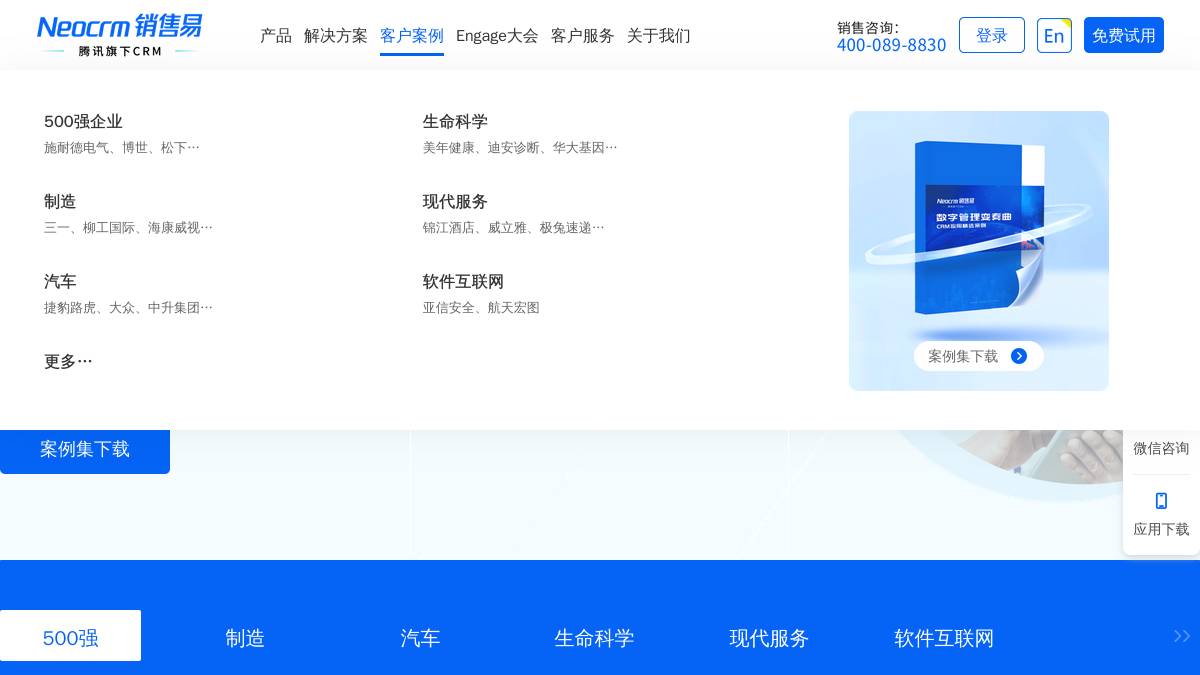Screen dimensions: 1200x675
Task: Click the arrow icon on 案例集下载 pill
Action: coord(1019,356)
